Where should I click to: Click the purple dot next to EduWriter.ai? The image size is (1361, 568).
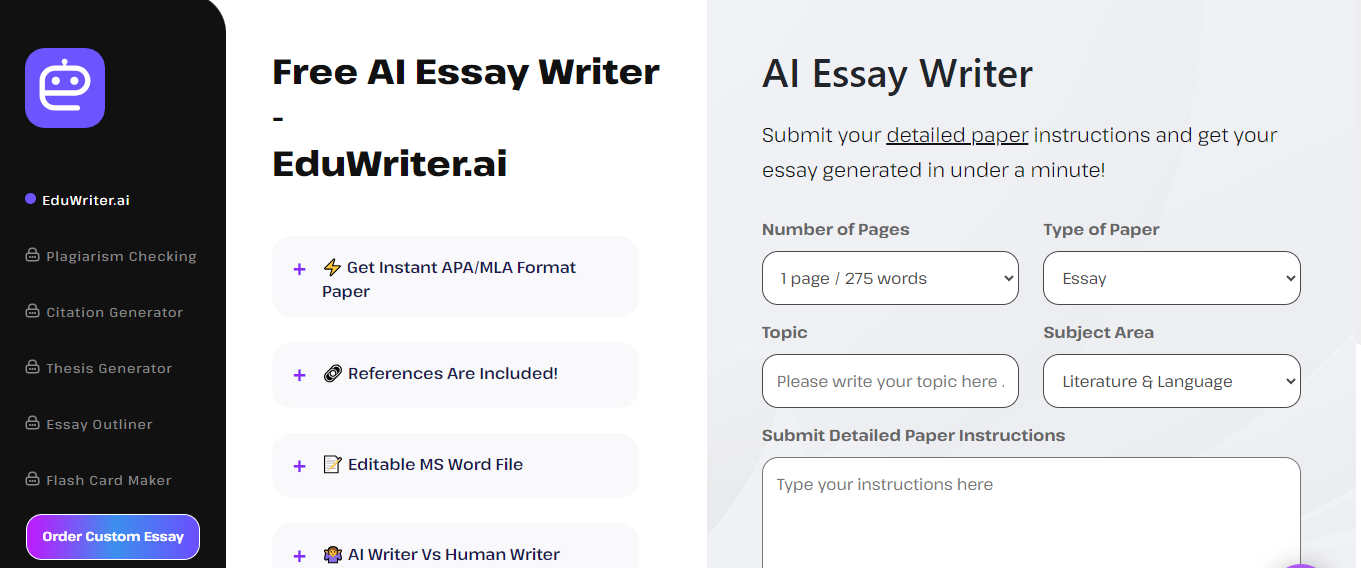pyautogui.click(x=31, y=199)
